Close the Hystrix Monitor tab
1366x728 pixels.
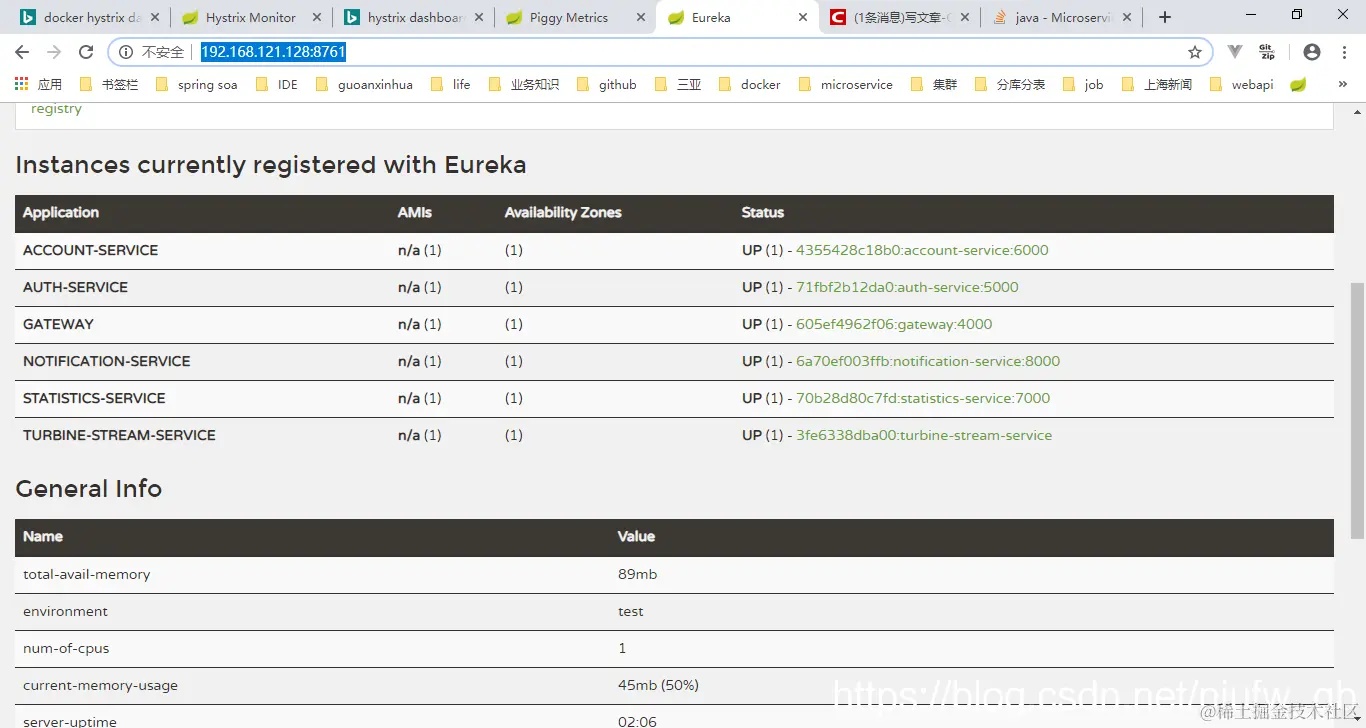point(316,17)
